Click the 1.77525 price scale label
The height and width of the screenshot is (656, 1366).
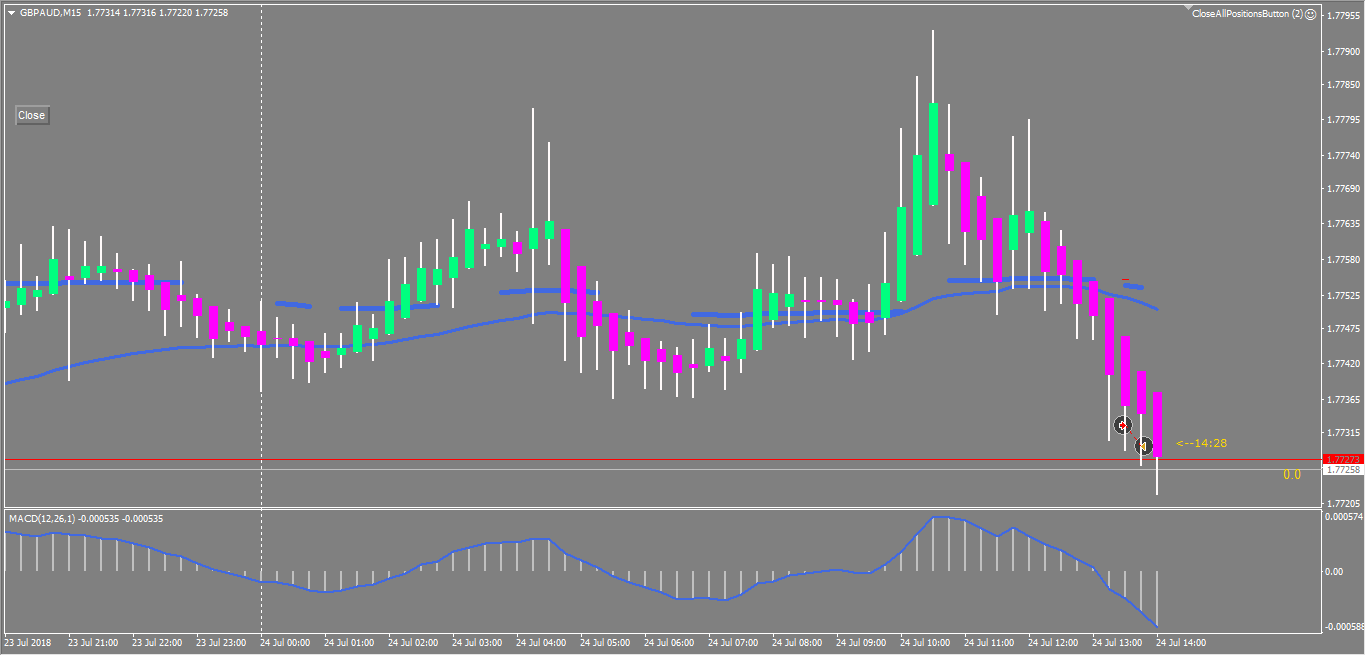[x=1342, y=296]
